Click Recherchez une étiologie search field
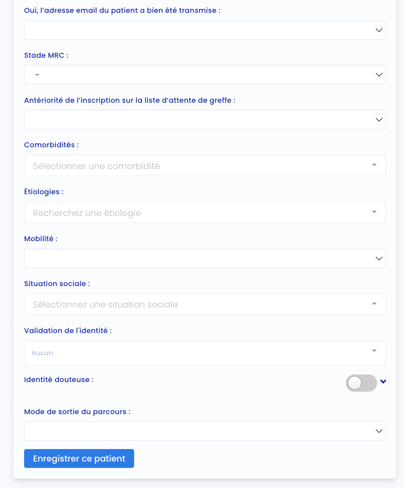This screenshot has width=404, height=488. tap(205, 213)
